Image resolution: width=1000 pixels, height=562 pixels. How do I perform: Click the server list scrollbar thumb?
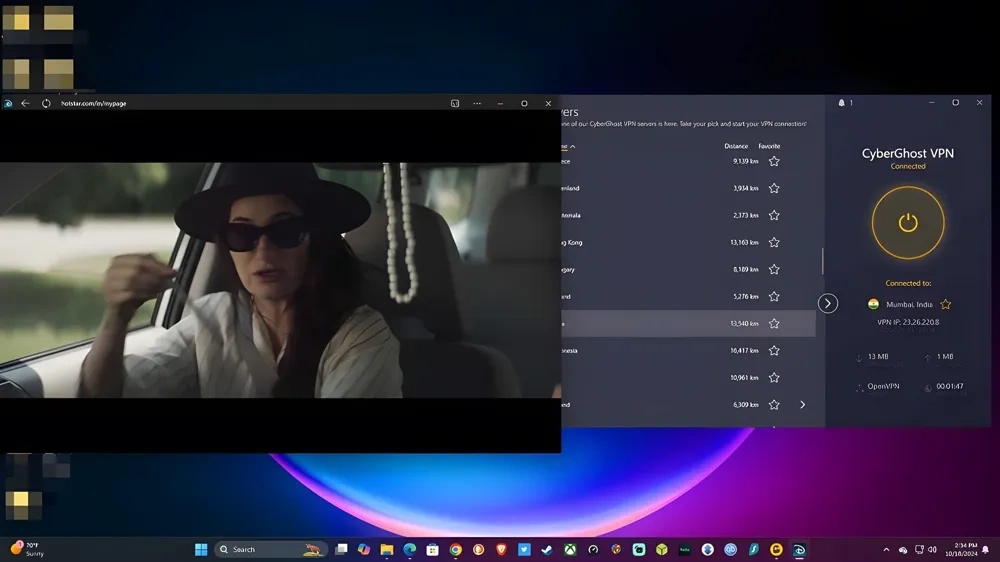point(822,261)
